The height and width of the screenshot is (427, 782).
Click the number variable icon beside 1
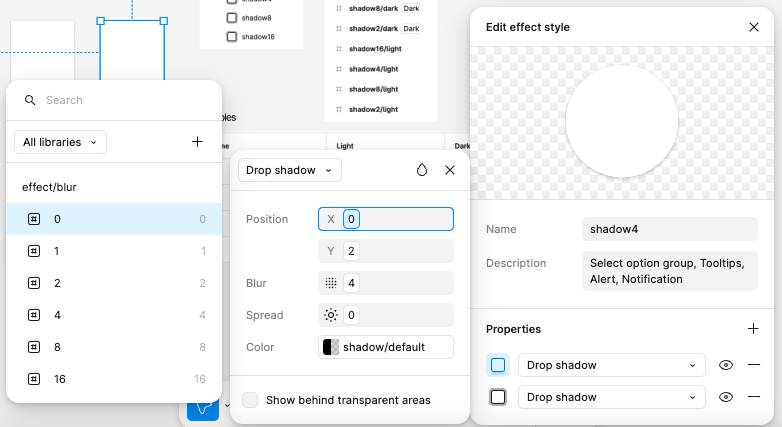[33, 251]
